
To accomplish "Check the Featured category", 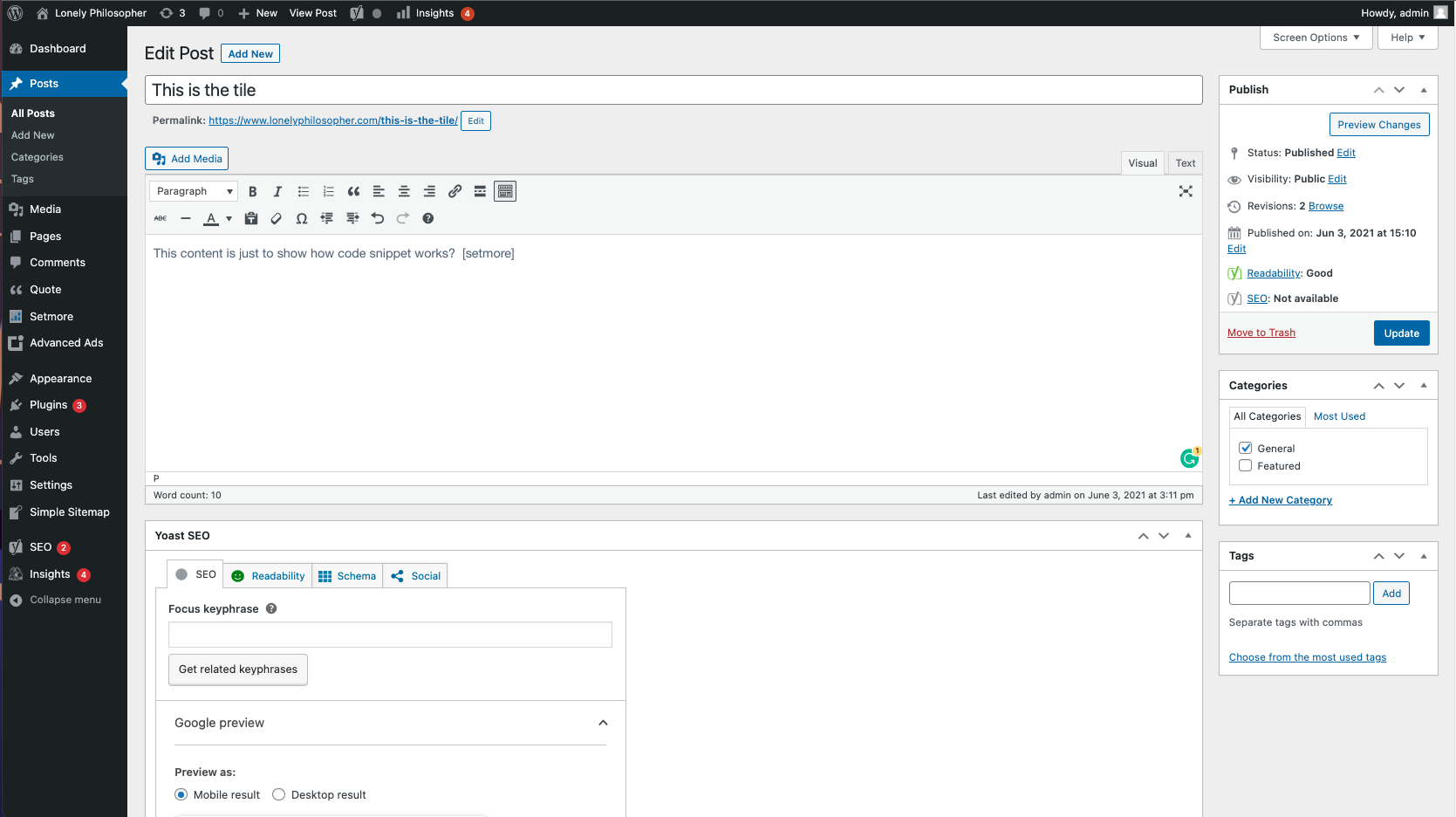I will click(1246, 465).
